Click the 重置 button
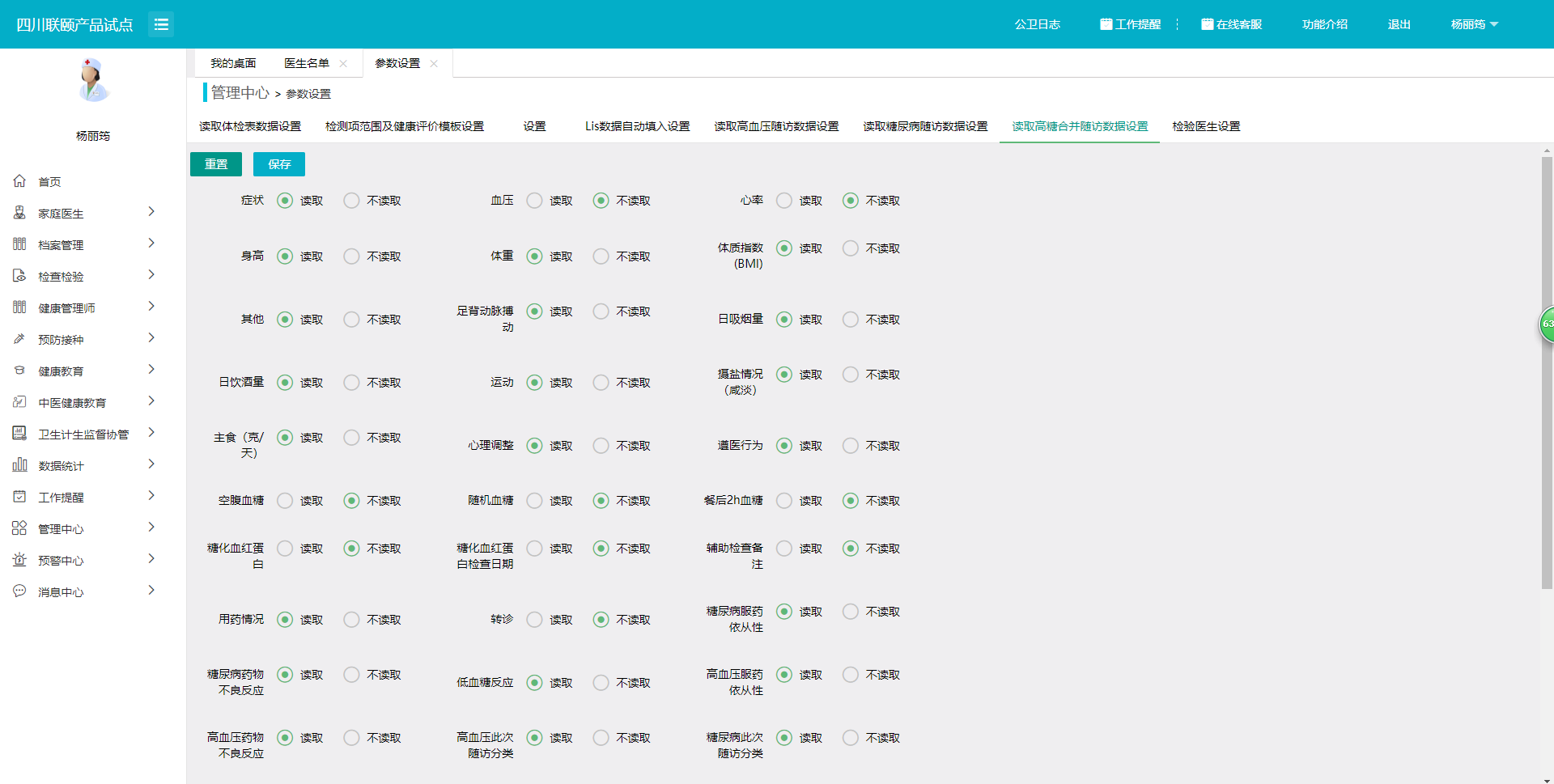This screenshot has width=1554, height=784. pyautogui.click(x=216, y=164)
